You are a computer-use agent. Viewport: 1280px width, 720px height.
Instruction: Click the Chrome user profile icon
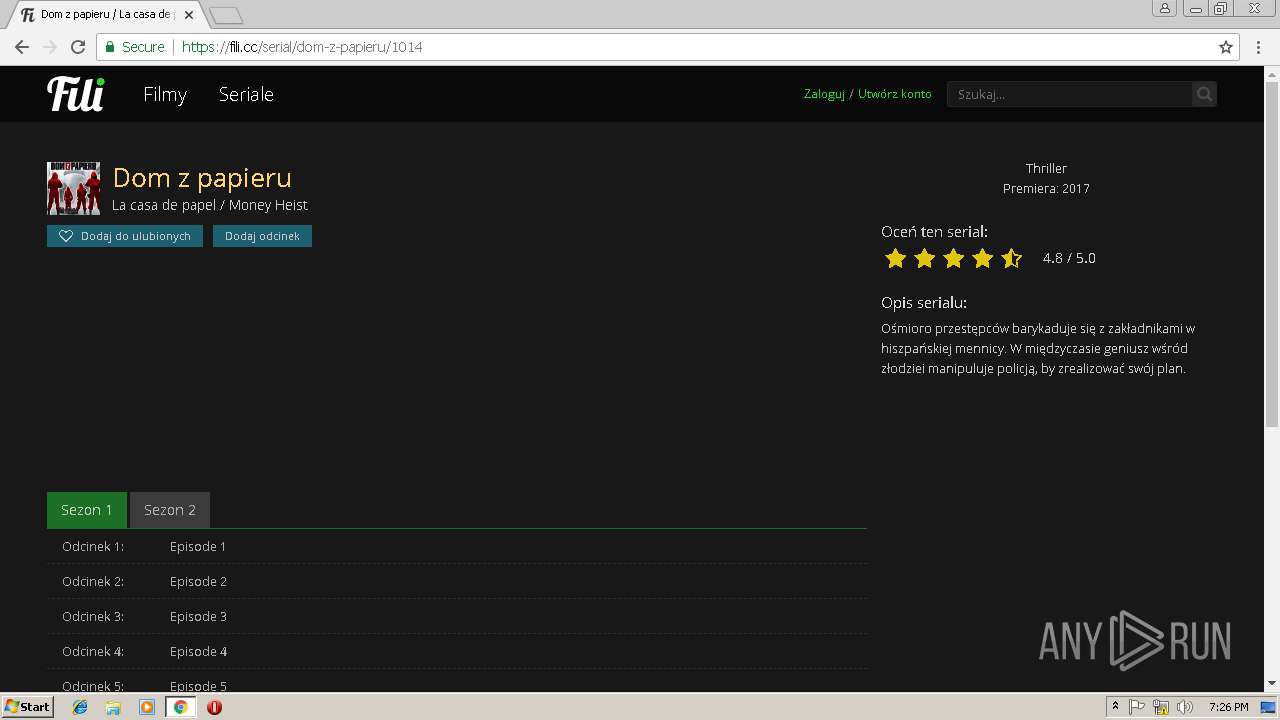1165,8
